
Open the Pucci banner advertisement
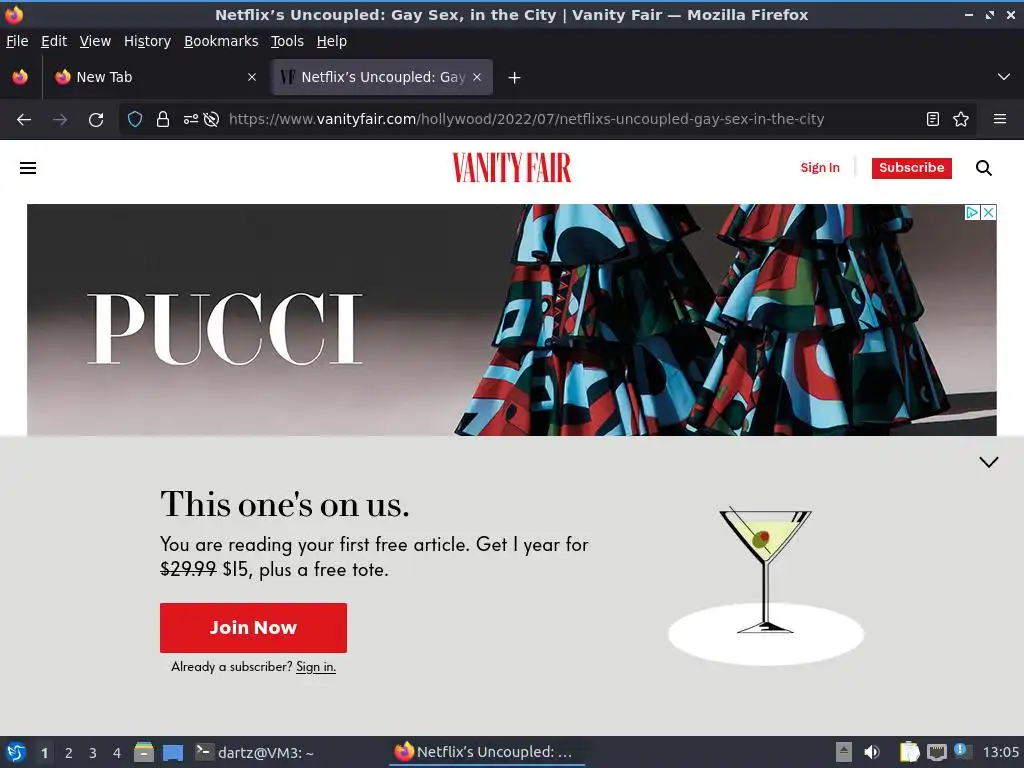click(511, 319)
